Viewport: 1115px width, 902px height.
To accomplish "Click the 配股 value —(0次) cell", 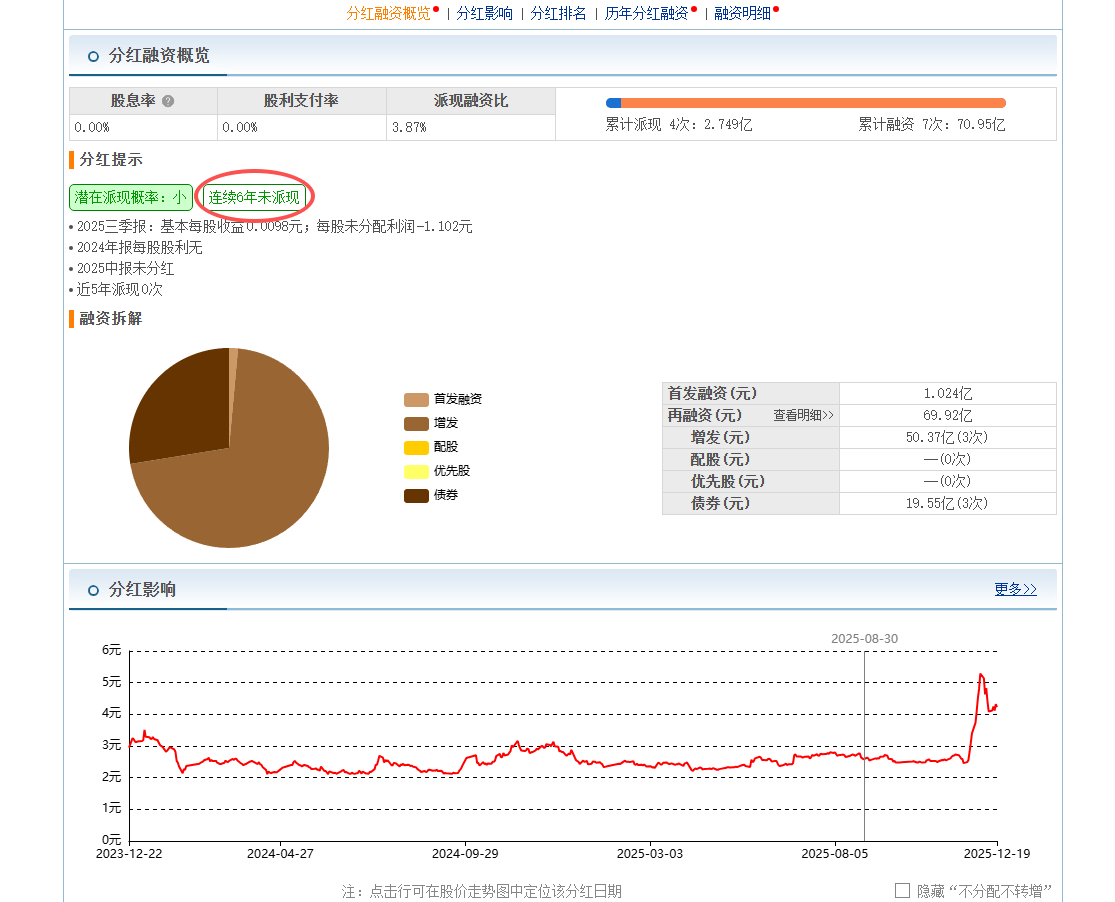I will (947, 460).
